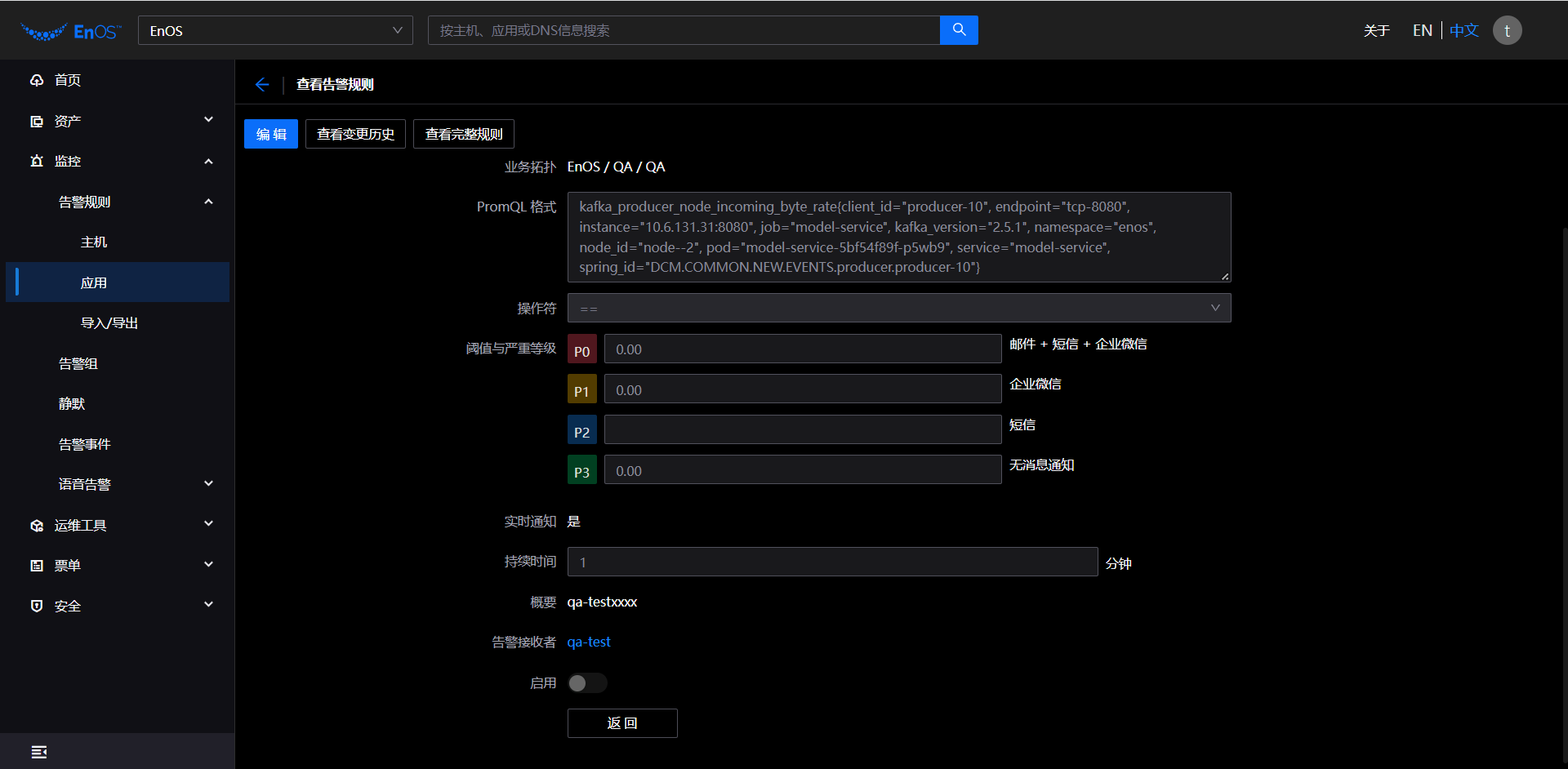Click the ops tools (运维工具) icon
The image size is (1568, 769).
pyautogui.click(x=37, y=525)
